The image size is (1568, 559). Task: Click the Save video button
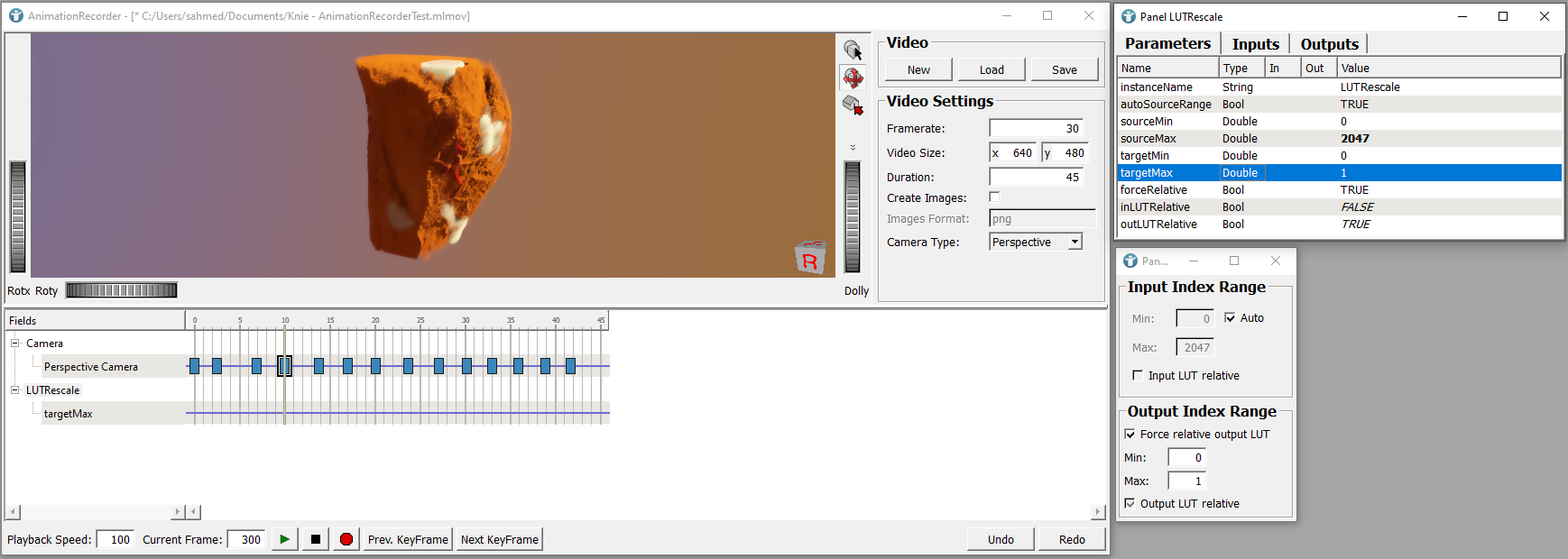tap(1064, 69)
